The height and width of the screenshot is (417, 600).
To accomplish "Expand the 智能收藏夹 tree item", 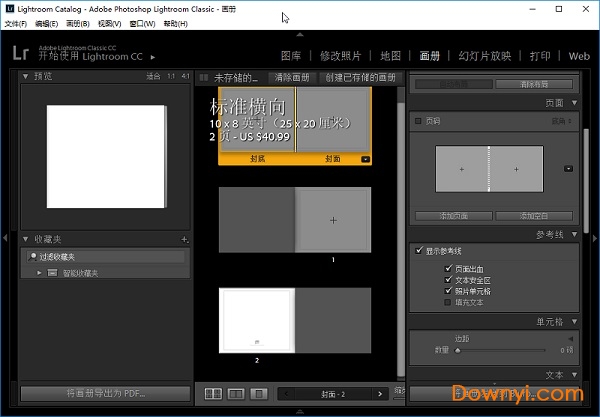I will 39,272.
